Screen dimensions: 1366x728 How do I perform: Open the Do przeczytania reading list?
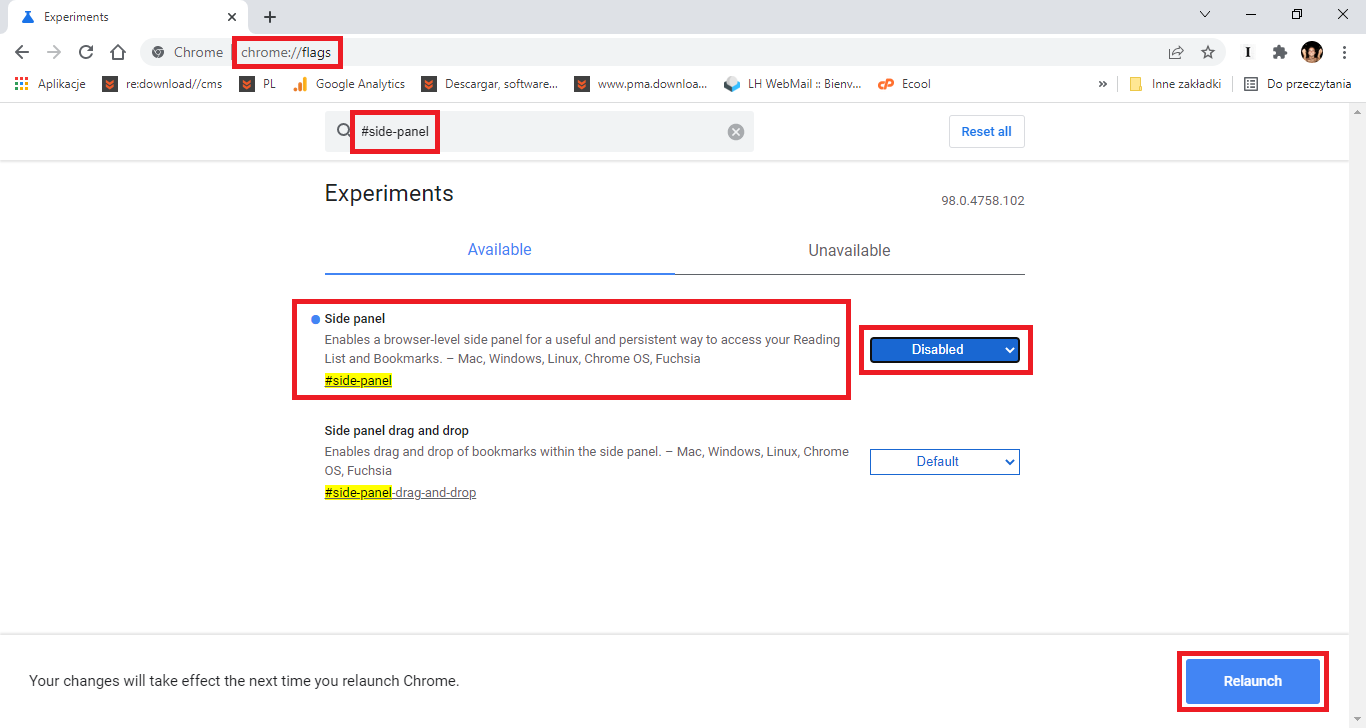pyautogui.click(x=1297, y=84)
